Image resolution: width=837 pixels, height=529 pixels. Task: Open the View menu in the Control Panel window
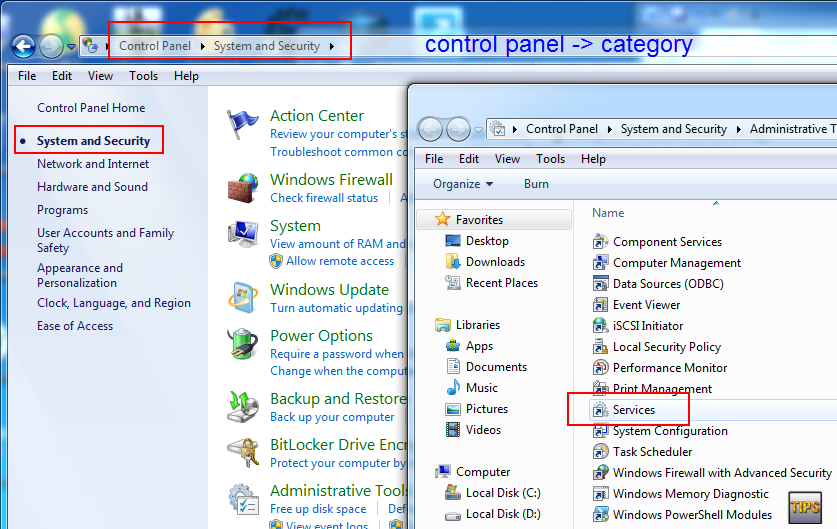pyautogui.click(x=100, y=76)
